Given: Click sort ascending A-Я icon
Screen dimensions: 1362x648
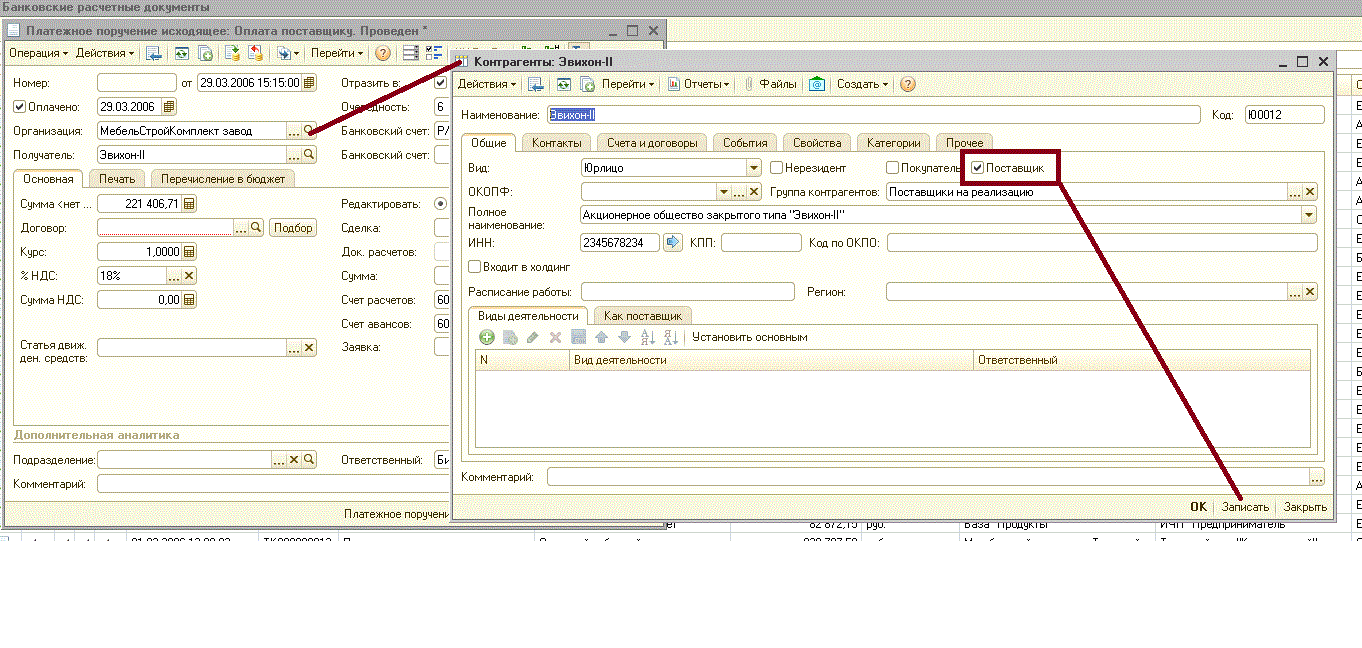Looking at the screenshot, I should coord(647,337).
